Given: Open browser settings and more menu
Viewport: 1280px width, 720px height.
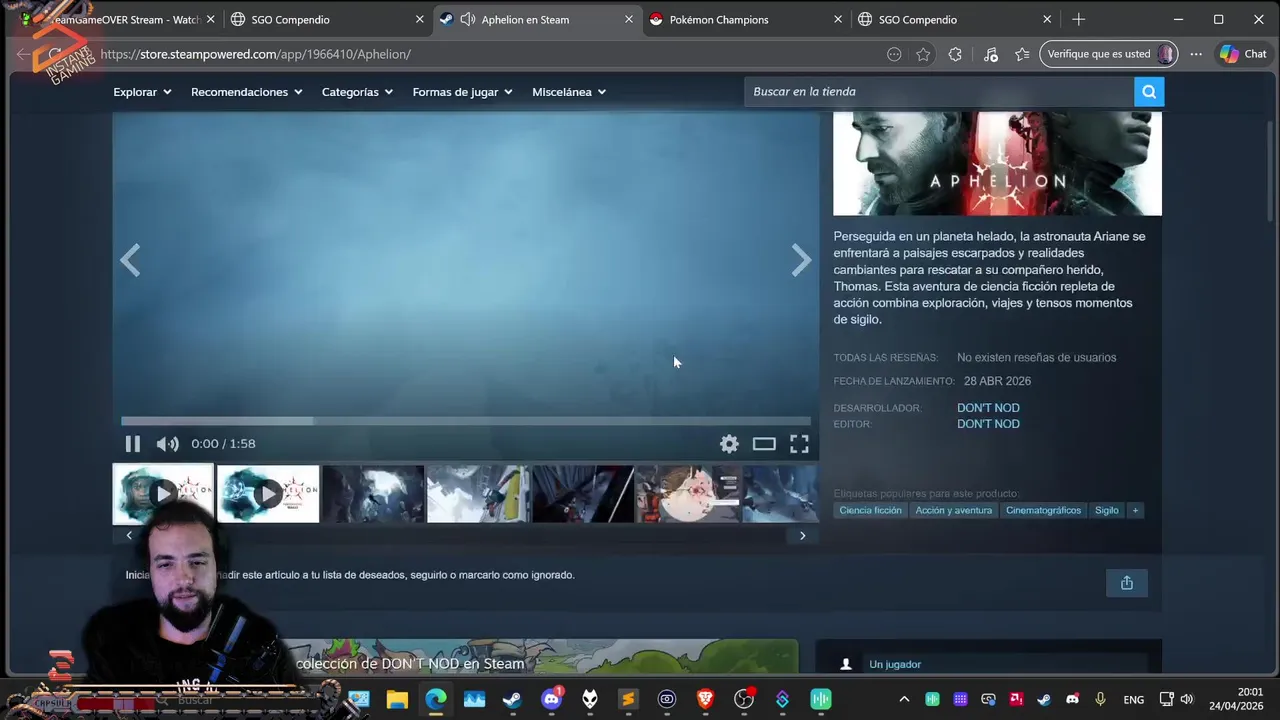Looking at the screenshot, I should (1196, 54).
